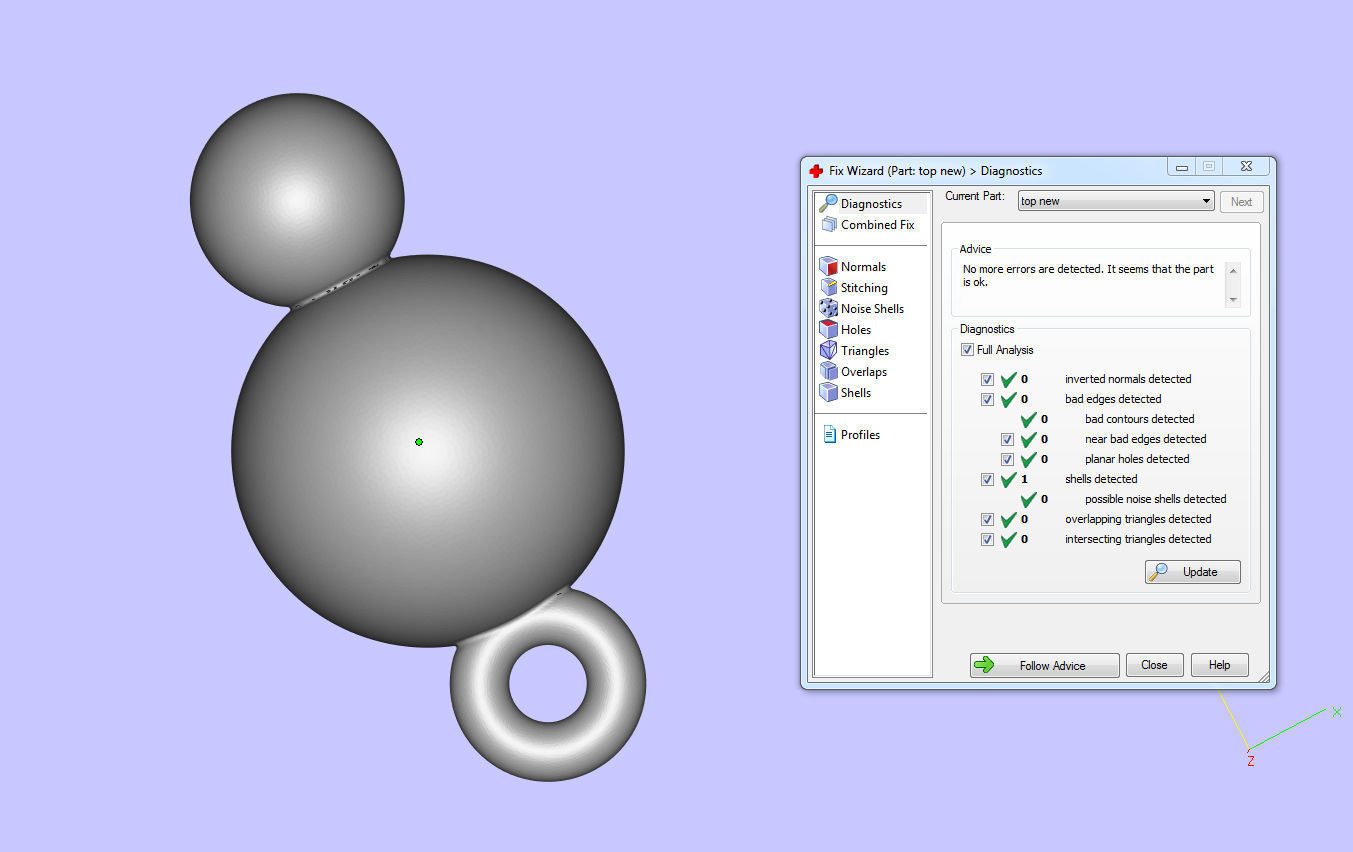This screenshot has height=852, width=1353.
Task: Click the Fix Wizard title bar text
Action: (935, 171)
